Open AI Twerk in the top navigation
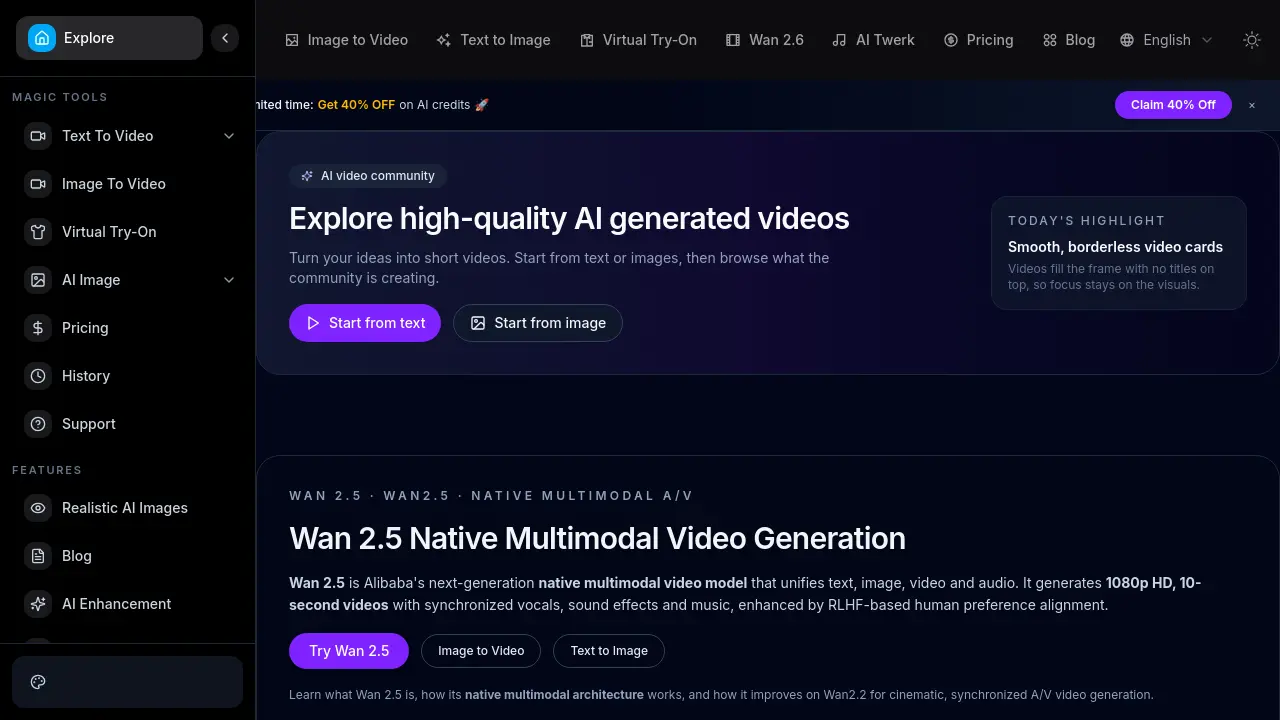The height and width of the screenshot is (720, 1280). (x=874, y=40)
